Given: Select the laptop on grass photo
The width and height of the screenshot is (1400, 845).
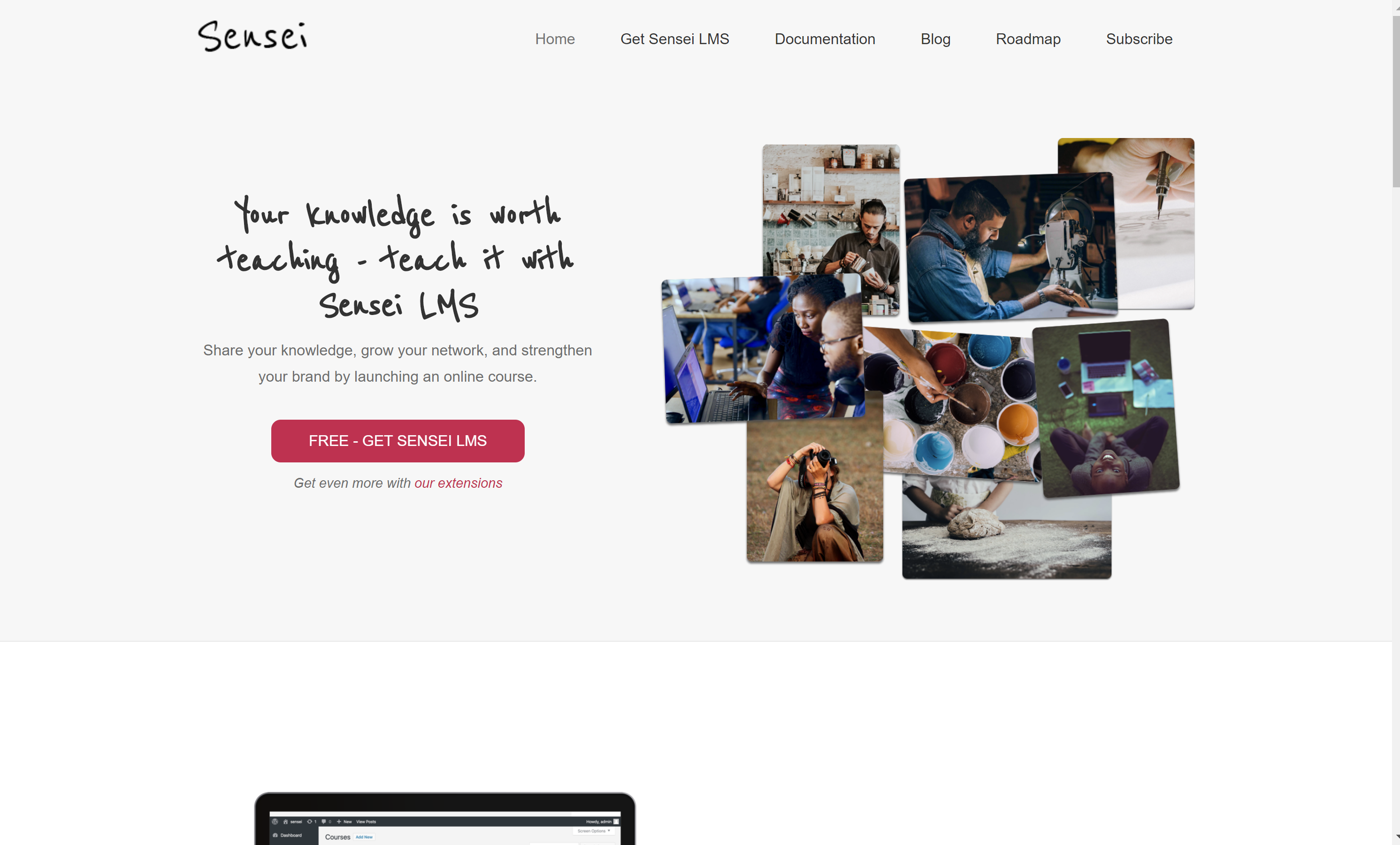Looking at the screenshot, I should [x=1105, y=408].
